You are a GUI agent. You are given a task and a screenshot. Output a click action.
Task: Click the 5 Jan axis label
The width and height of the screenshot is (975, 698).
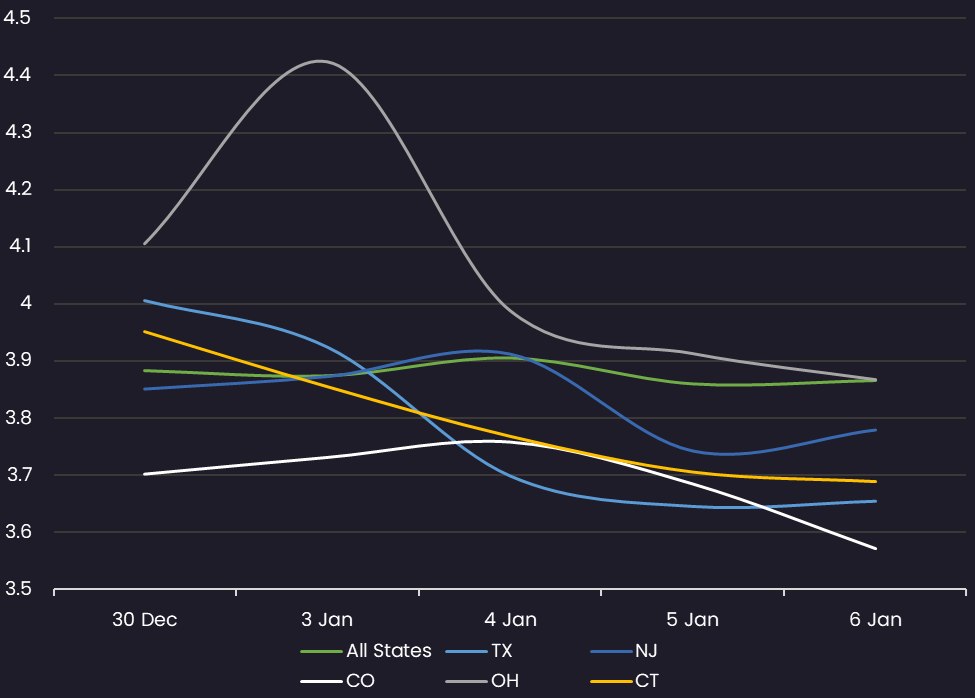(x=693, y=620)
